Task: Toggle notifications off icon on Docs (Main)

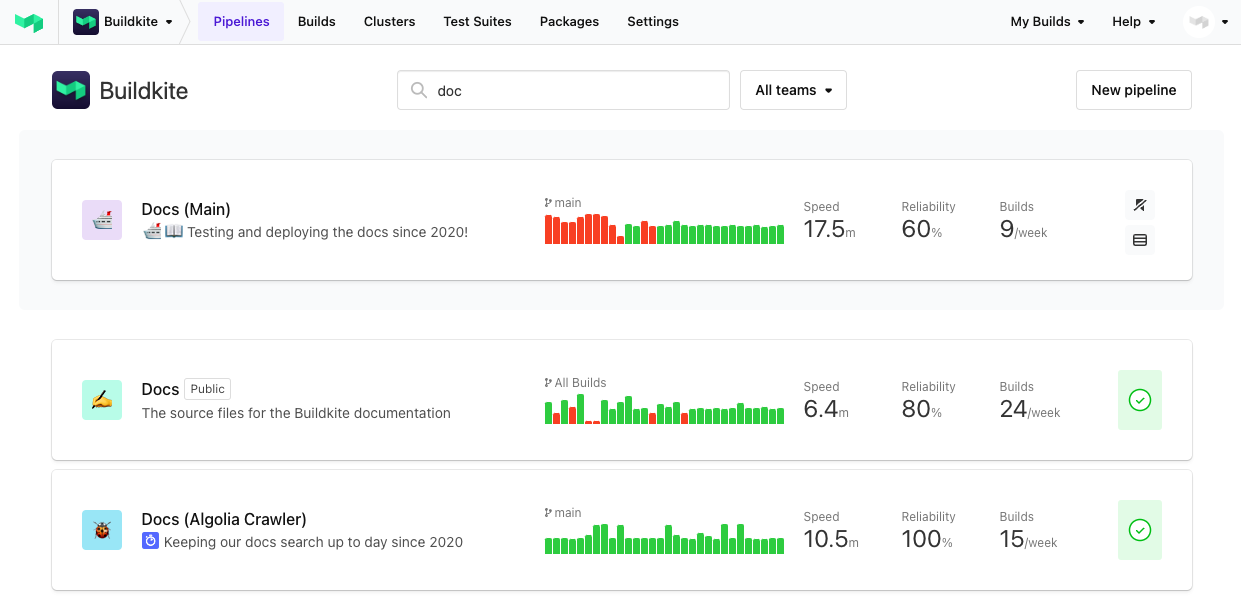Action: coord(1139,205)
